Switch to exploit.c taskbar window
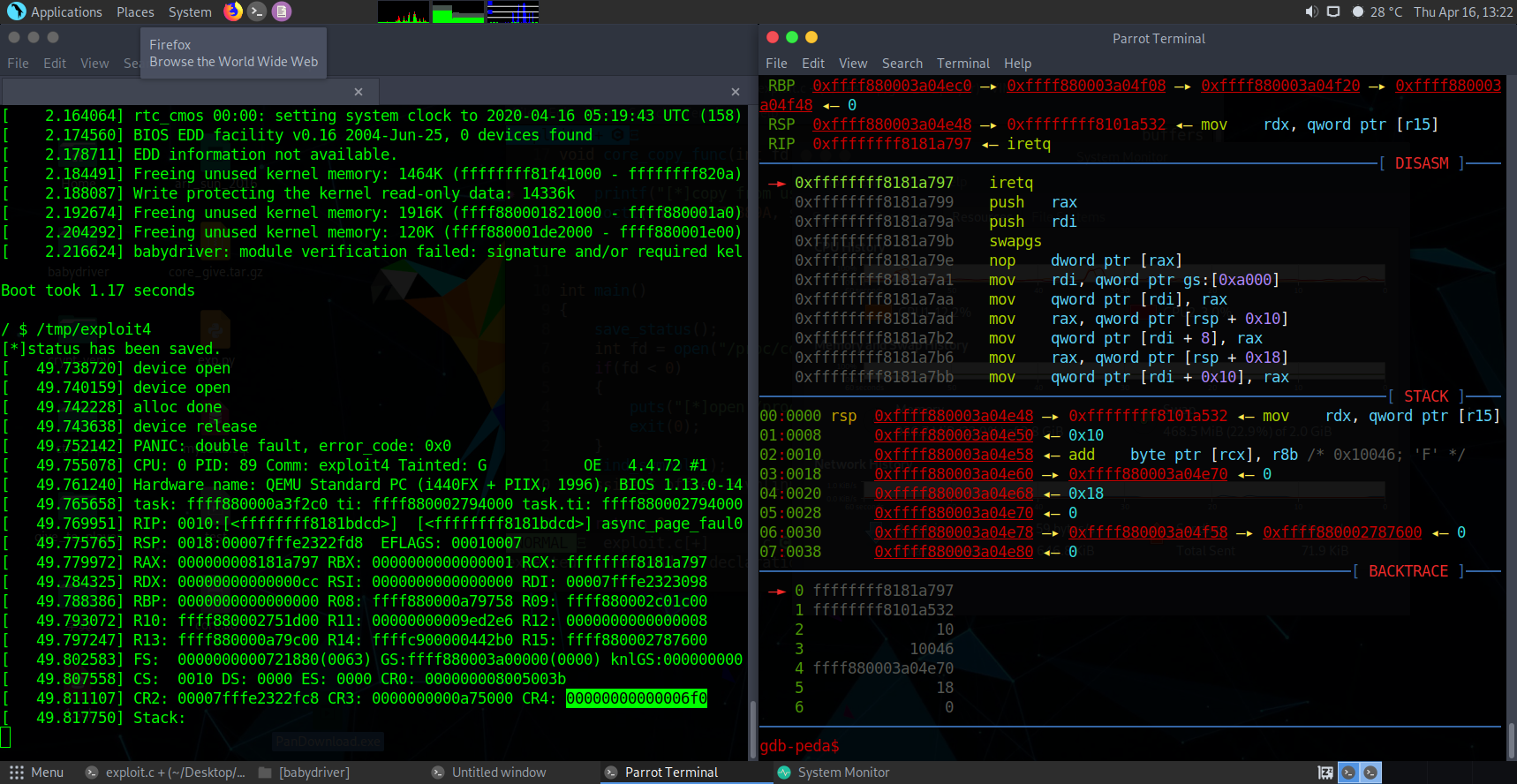The image size is (1517, 784). click(x=165, y=773)
